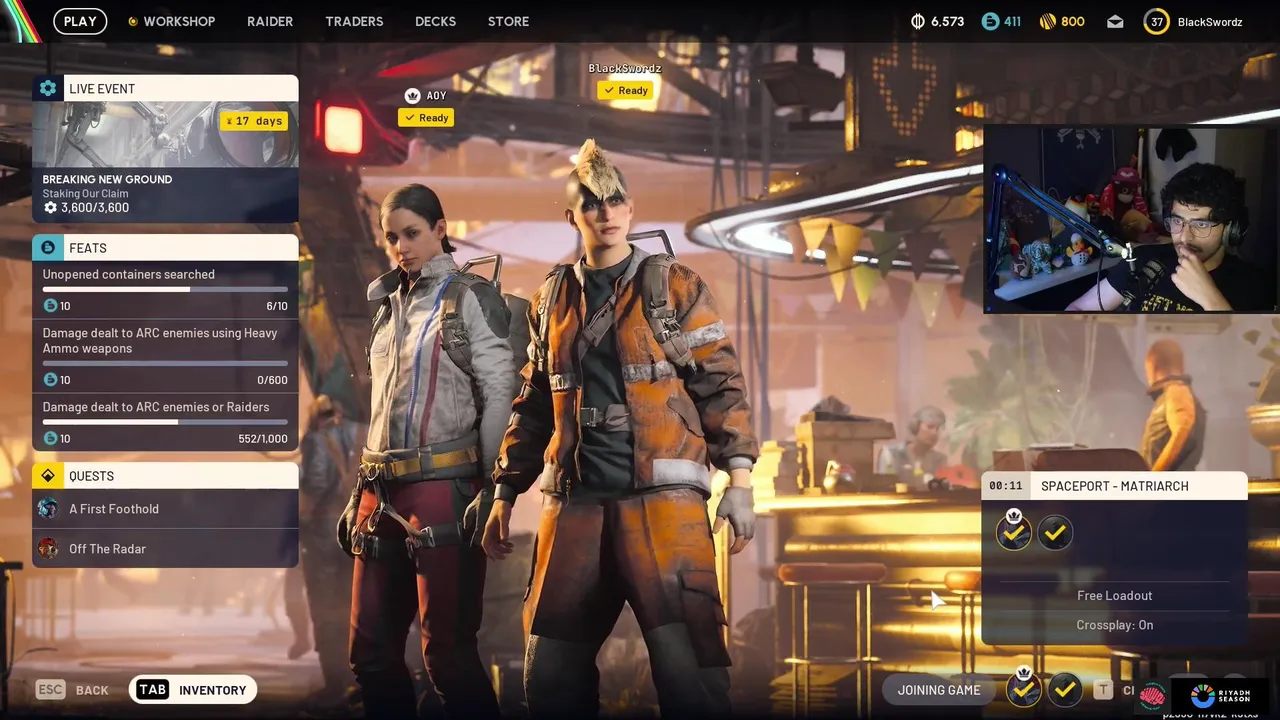Click the Live Event gear icon
1280x720 pixels.
(48, 88)
